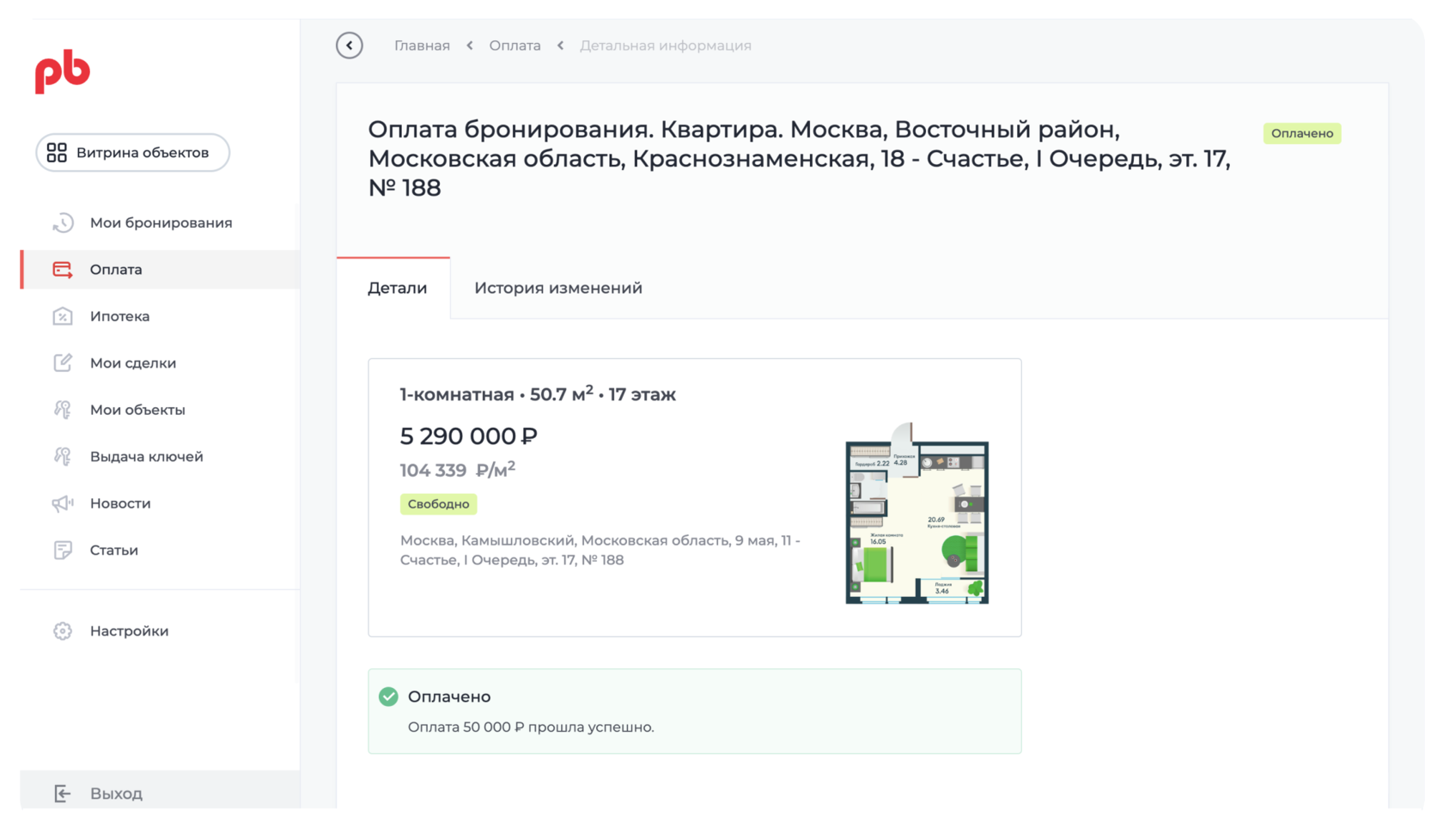Click Оплата 50 000 ₽ прошла успешно message

(531, 727)
